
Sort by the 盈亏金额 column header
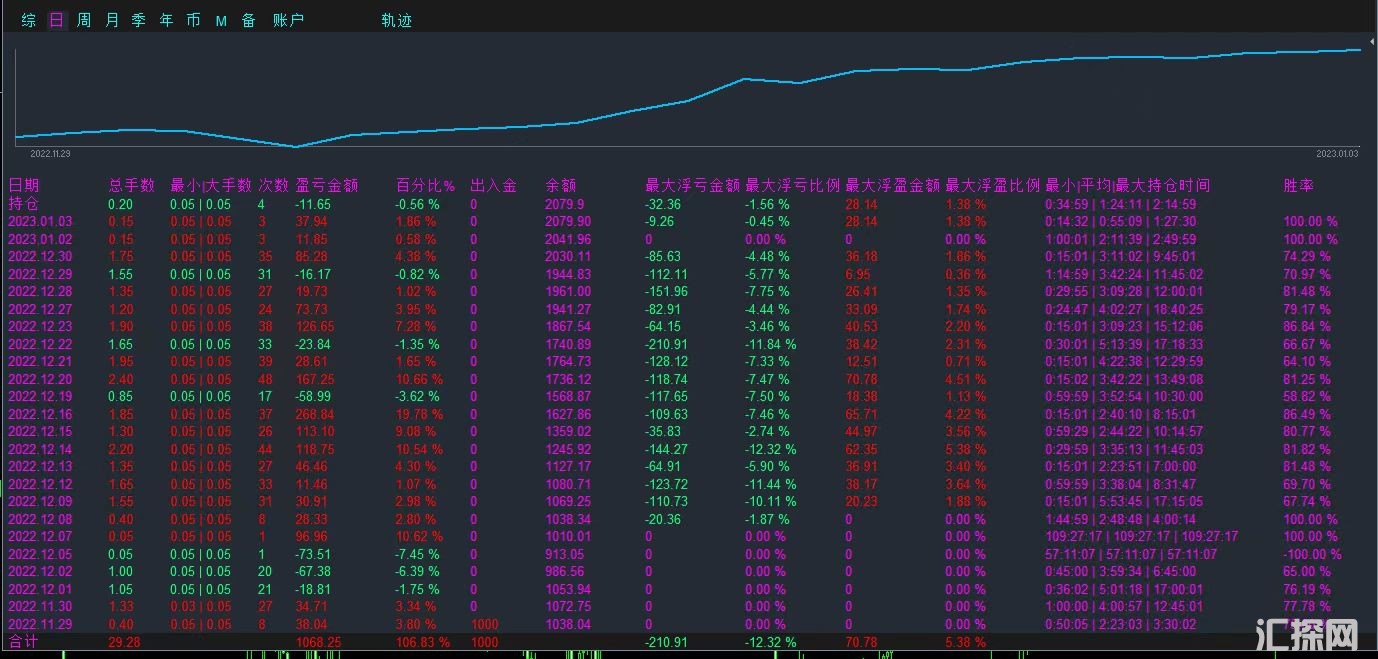(326, 185)
